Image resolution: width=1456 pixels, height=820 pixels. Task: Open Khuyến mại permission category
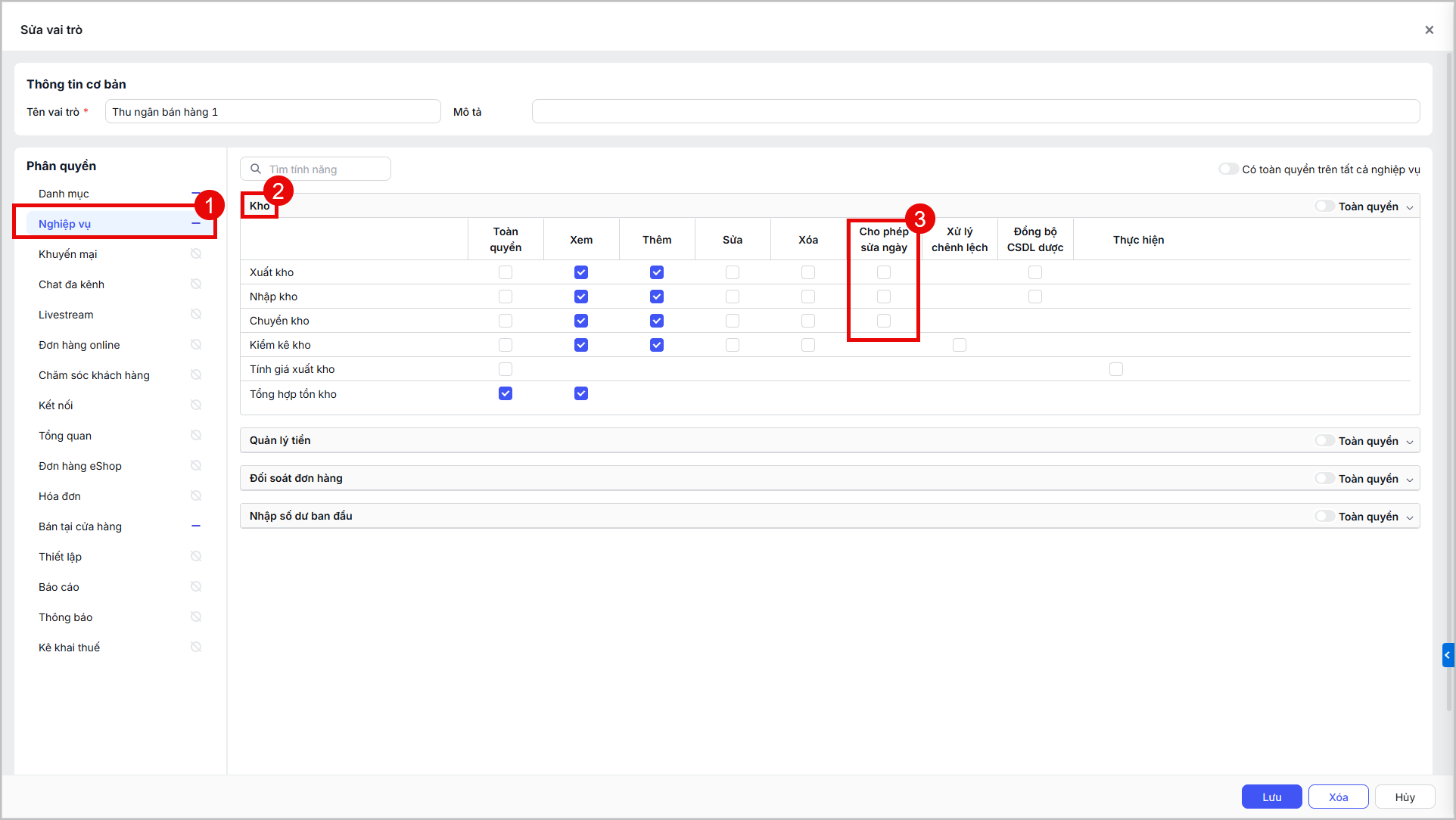click(120, 254)
